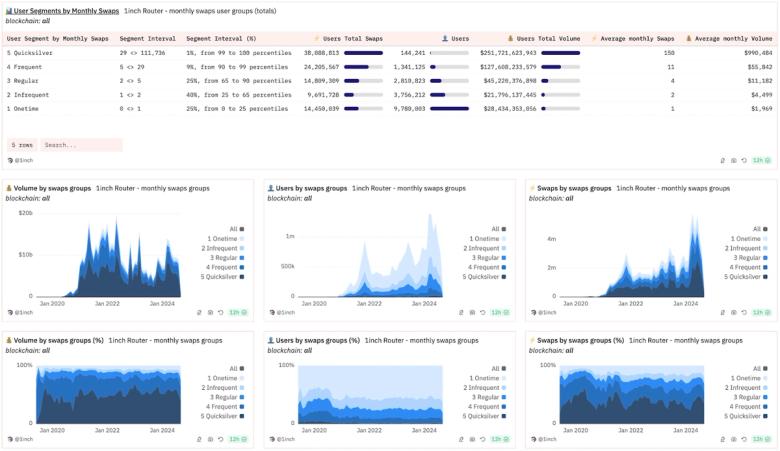Select the '3 Regular' cell in the table
This screenshot has height=451, width=780.
(x=22, y=81)
